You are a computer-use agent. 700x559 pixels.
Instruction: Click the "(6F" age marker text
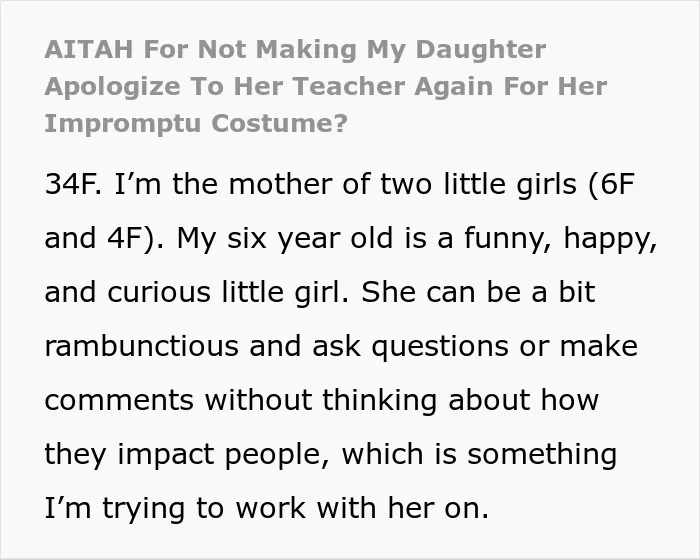[x=612, y=184]
